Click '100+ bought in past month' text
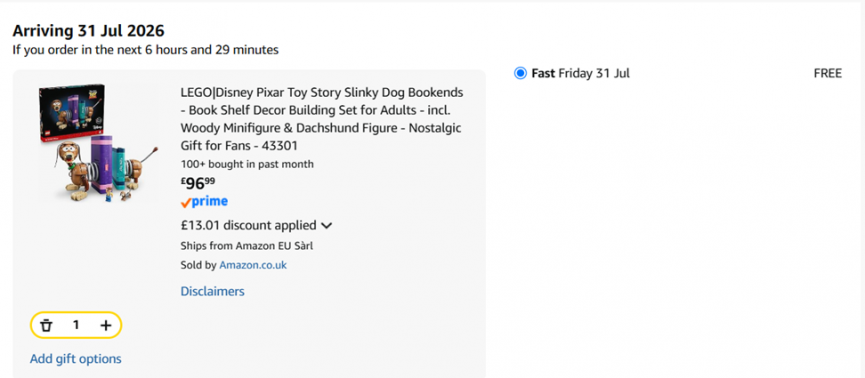The height and width of the screenshot is (378, 865). tap(247, 164)
